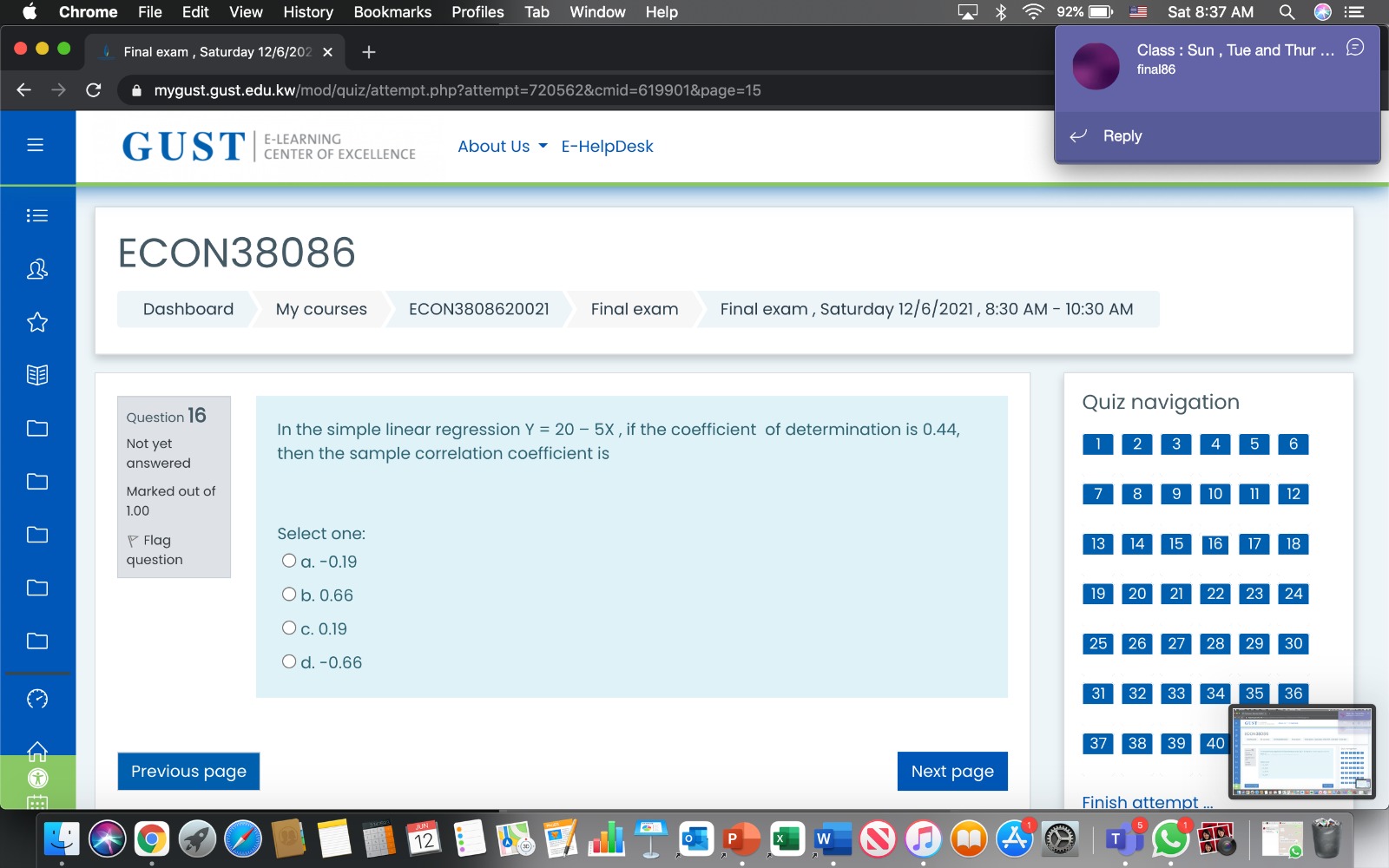Image resolution: width=1389 pixels, height=868 pixels.
Task: Open the green accessibility icon in sidebar
Action: pos(36,779)
